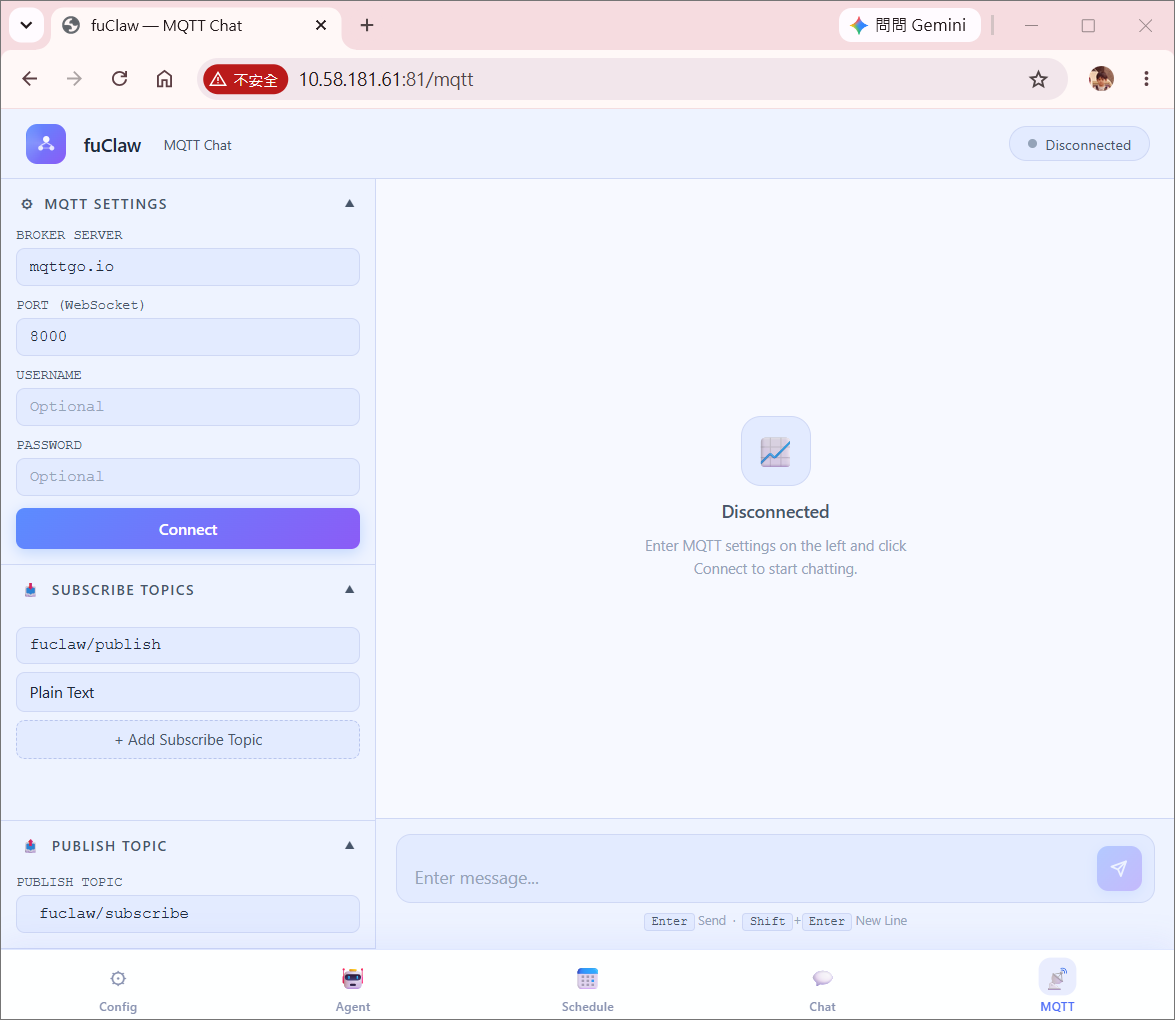Image resolution: width=1175 pixels, height=1020 pixels.
Task: Open a new browser tab
Action: pos(366,25)
